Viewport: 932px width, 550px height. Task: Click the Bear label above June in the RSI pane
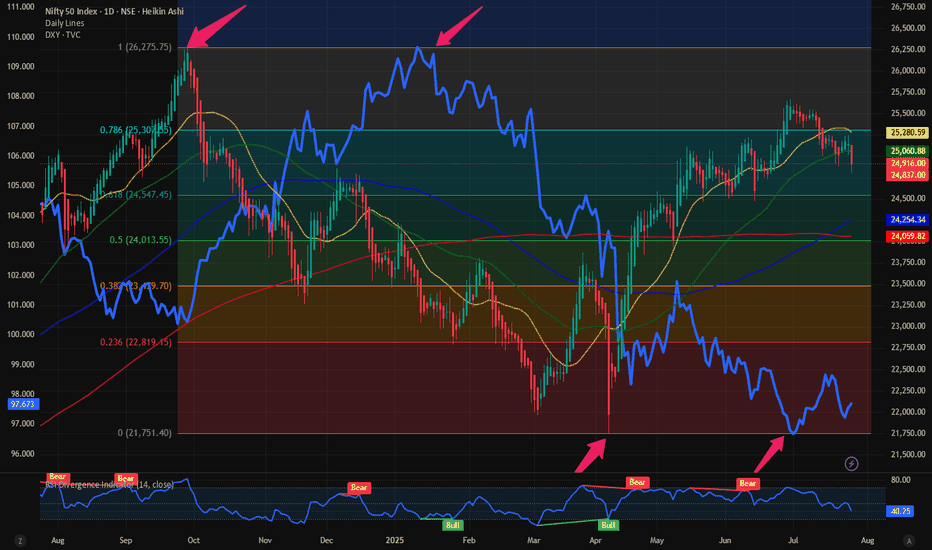click(x=748, y=483)
